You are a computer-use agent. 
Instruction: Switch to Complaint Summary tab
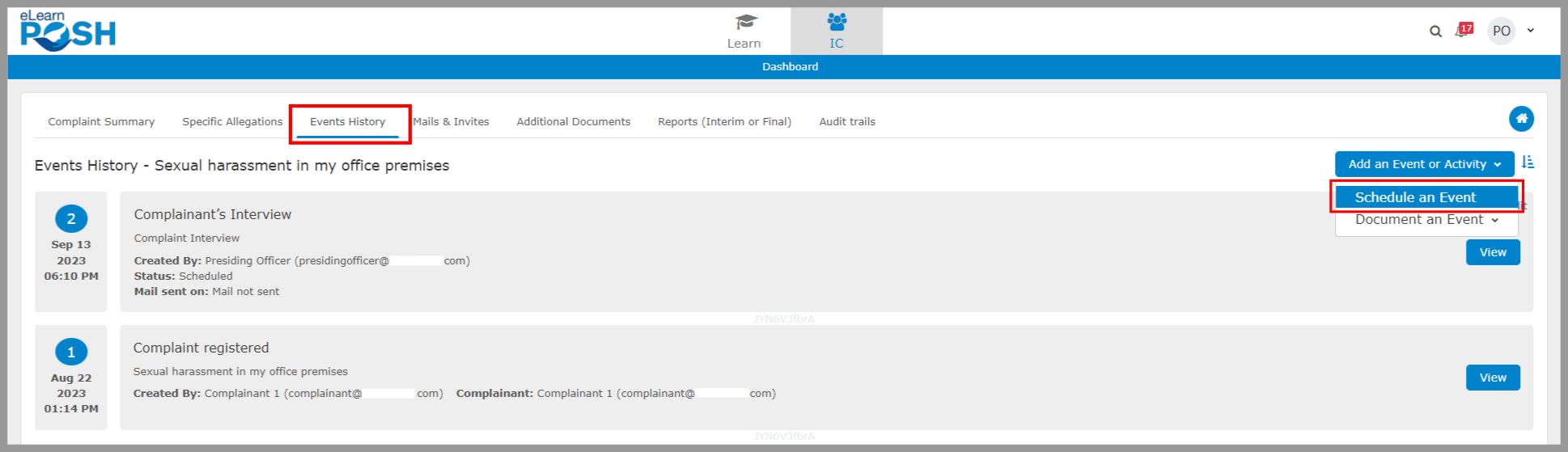(x=101, y=122)
